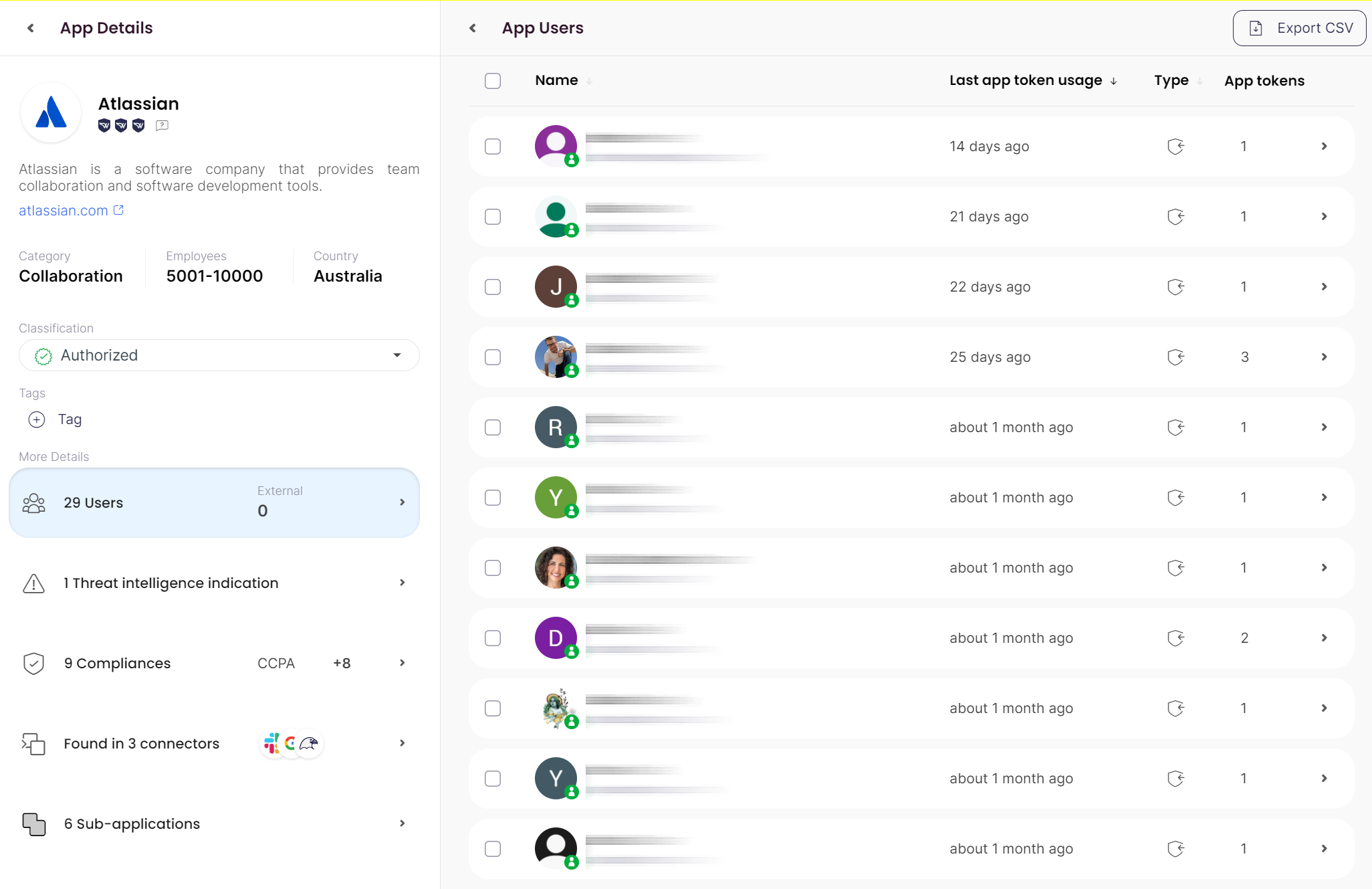Click the warning triangle threat icon
The image size is (1372, 889).
click(x=33, y=583)
